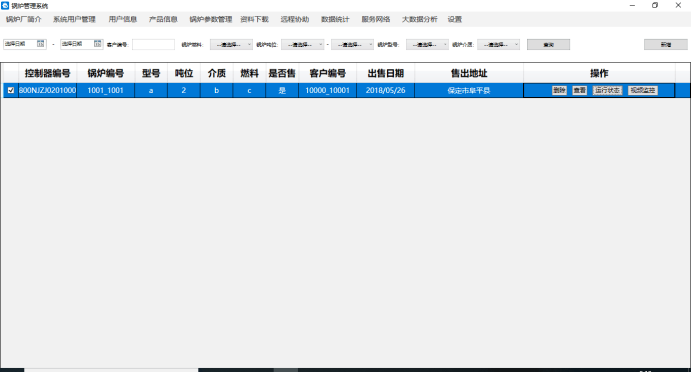This screenshot has height=373, width=692.
Task: Open the 系统用户管理 menu
Action: tap(74, 19)
